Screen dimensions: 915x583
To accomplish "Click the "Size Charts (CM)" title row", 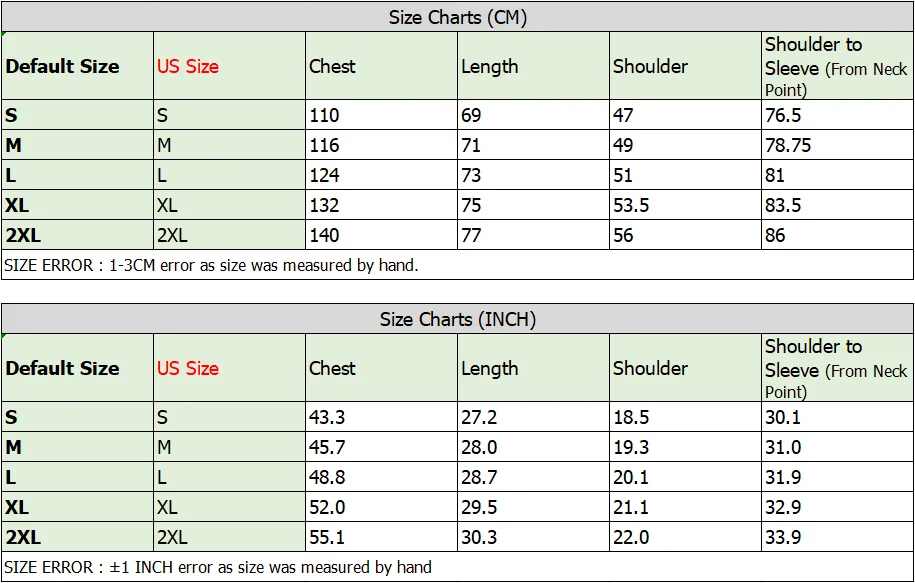I will click(x=457, y=17).
